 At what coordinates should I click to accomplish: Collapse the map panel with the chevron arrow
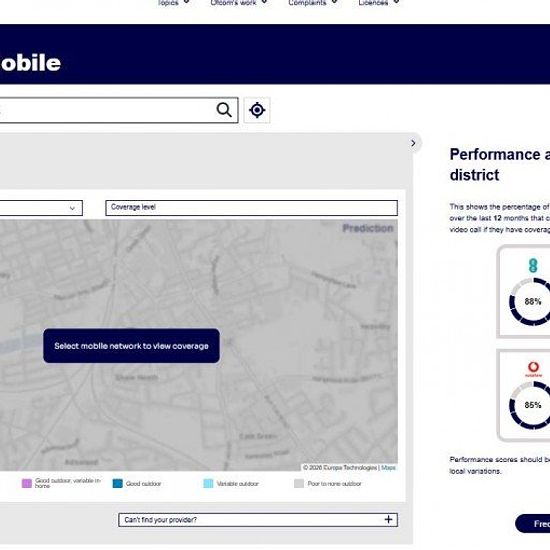coord(414,143)
